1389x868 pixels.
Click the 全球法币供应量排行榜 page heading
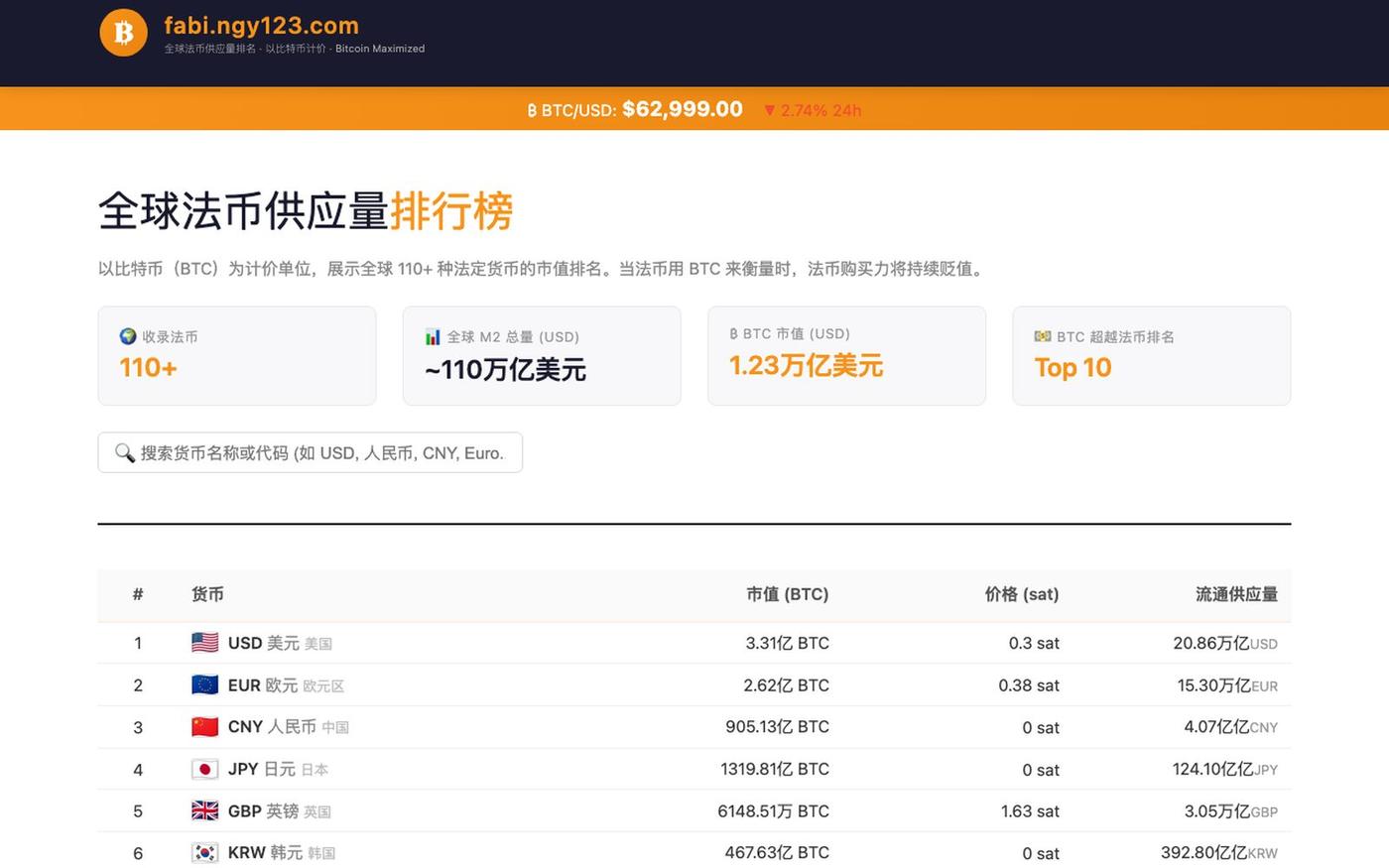306,210
